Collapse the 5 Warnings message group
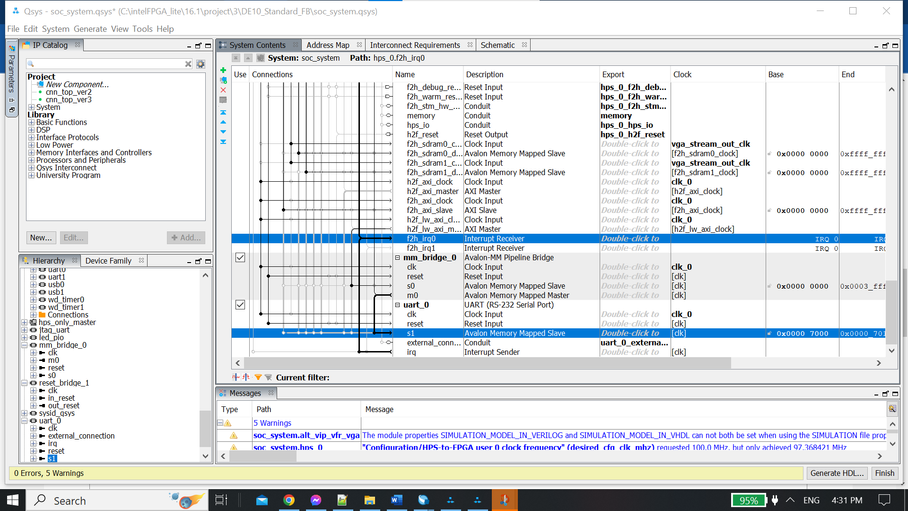The image size is (908, 511). click(x=221, y=423)
